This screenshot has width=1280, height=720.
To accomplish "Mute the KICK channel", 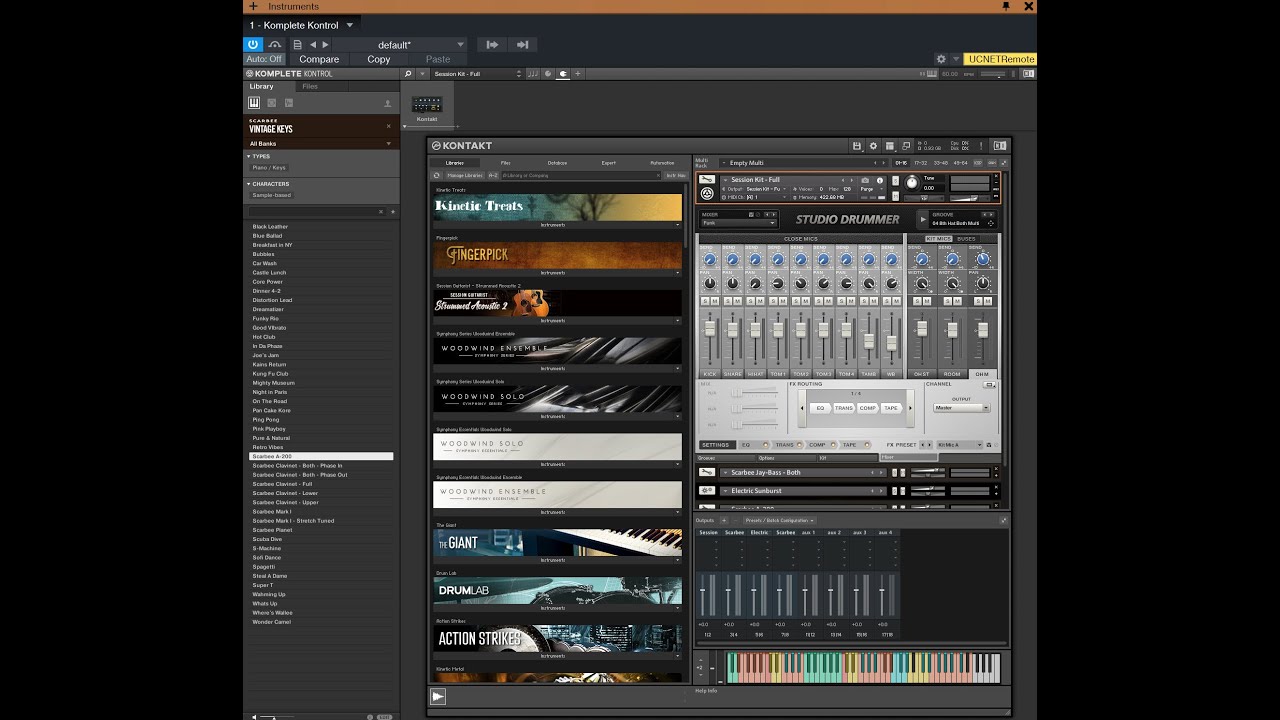I will point(715,301).
